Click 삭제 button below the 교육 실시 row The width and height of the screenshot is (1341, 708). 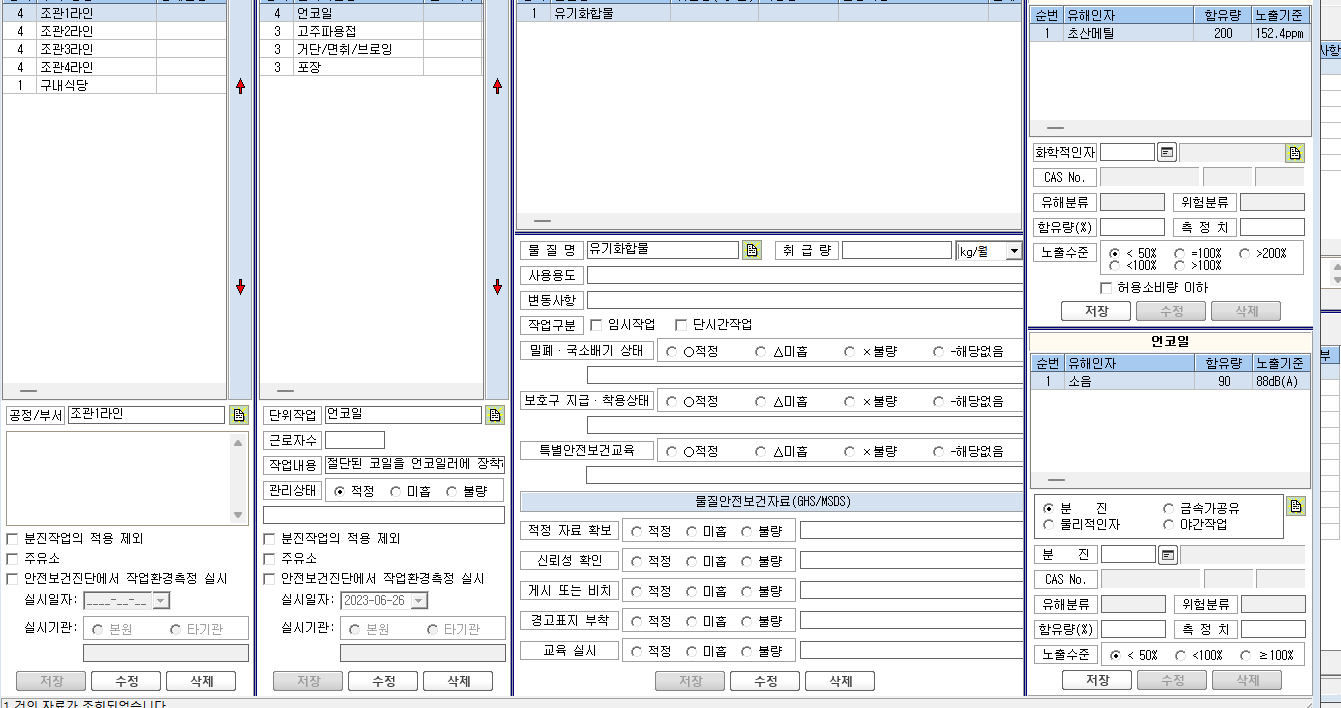click(841, 681)
